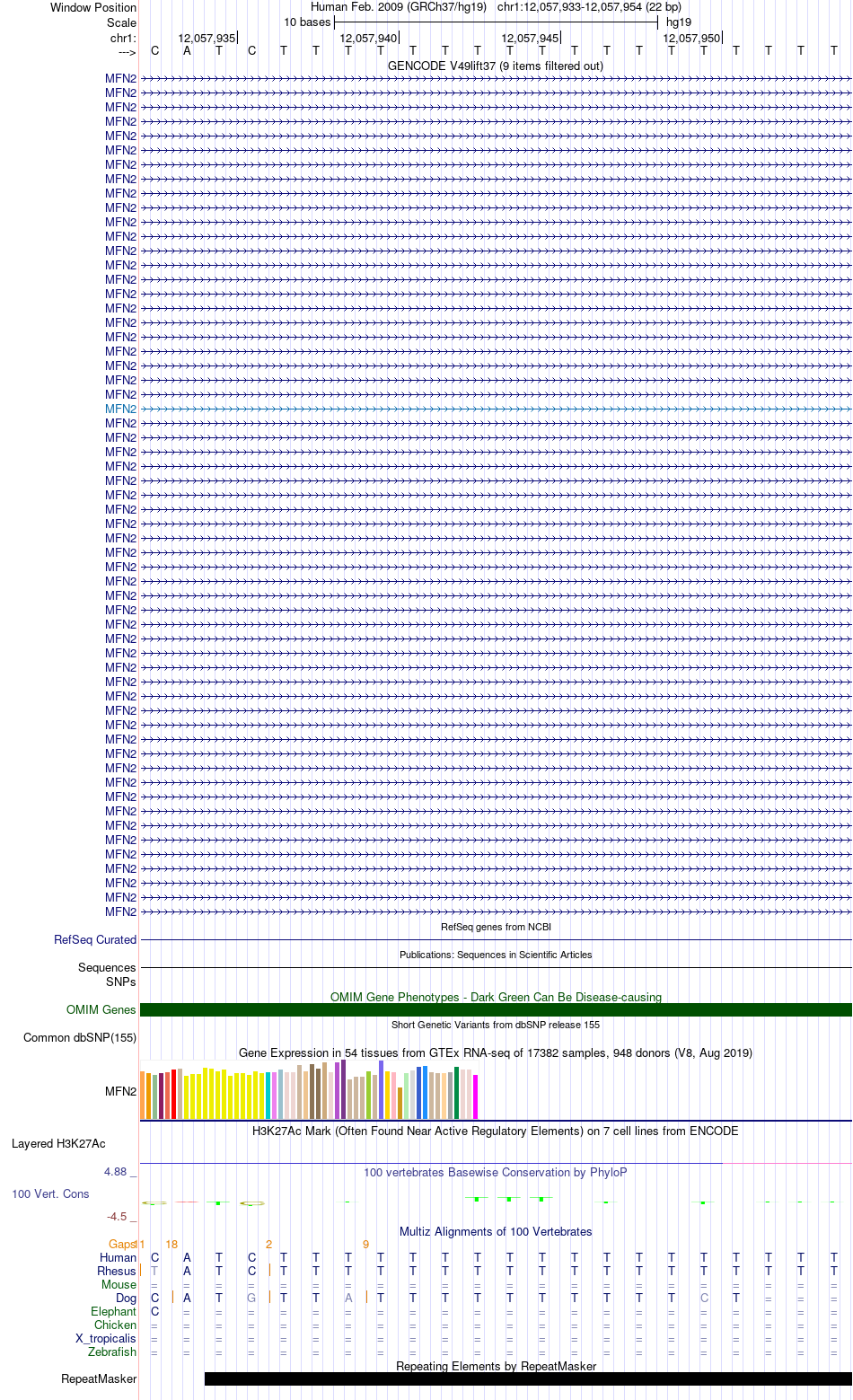Image resolution: width=853 pixels, height=1400 pixels.
Task: Click the SNPs track label
Action: 120,982
